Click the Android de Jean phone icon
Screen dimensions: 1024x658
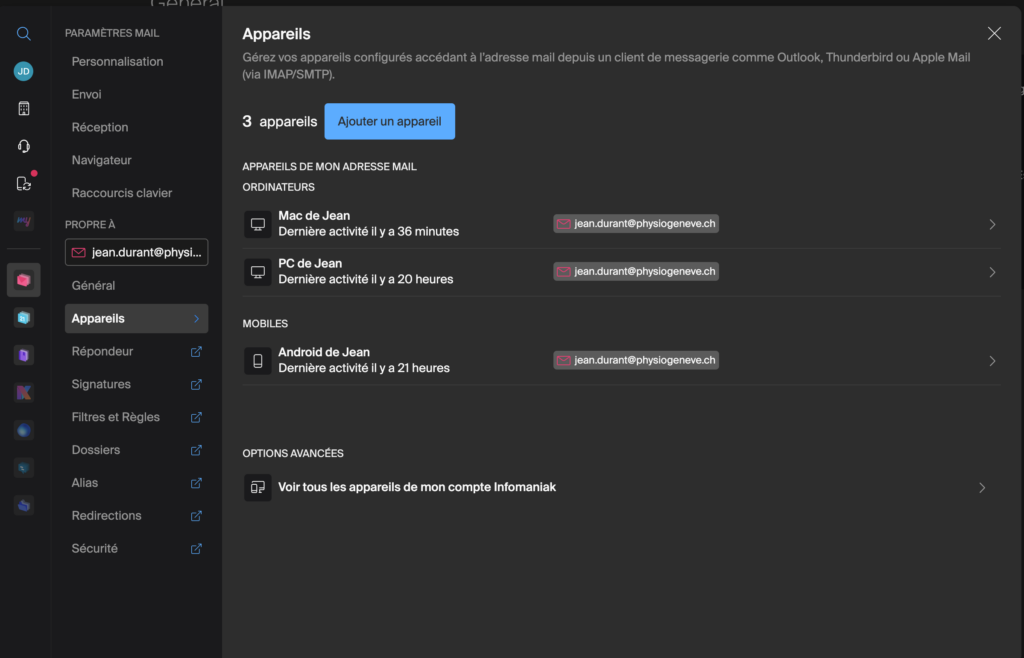258,361
